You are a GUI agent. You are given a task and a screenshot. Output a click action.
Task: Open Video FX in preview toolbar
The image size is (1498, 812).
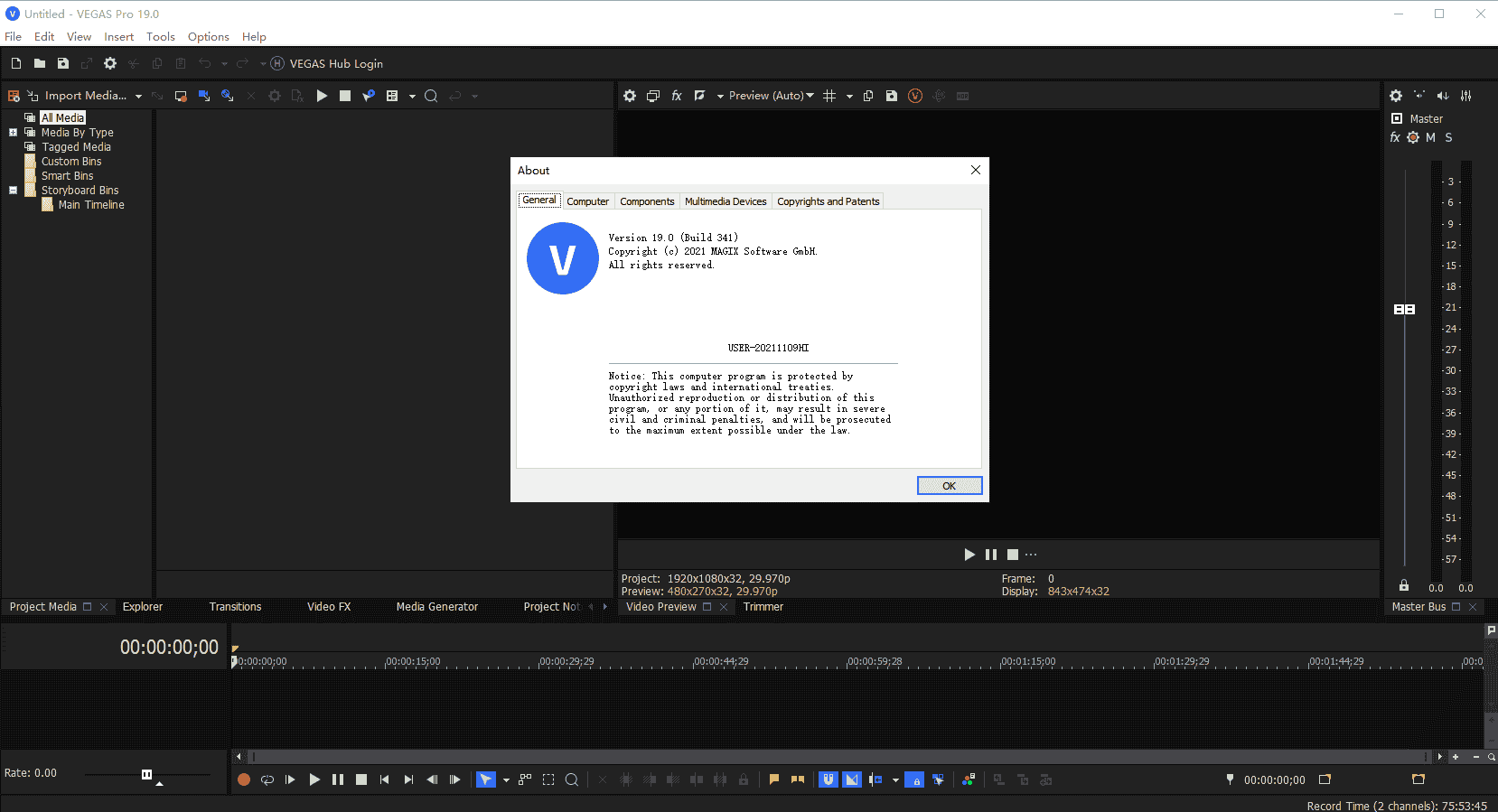coord(677,96)
